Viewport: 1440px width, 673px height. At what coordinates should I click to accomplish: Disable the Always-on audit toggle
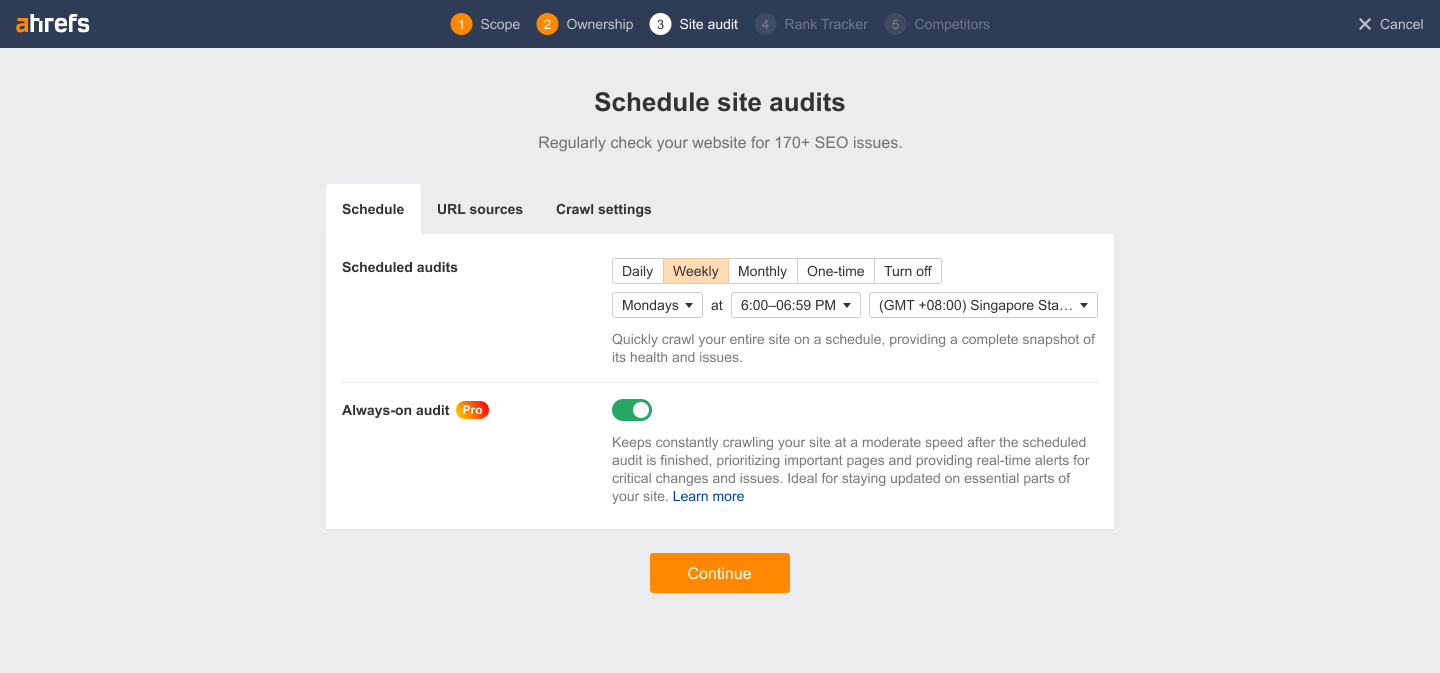[x=630, y=409]
